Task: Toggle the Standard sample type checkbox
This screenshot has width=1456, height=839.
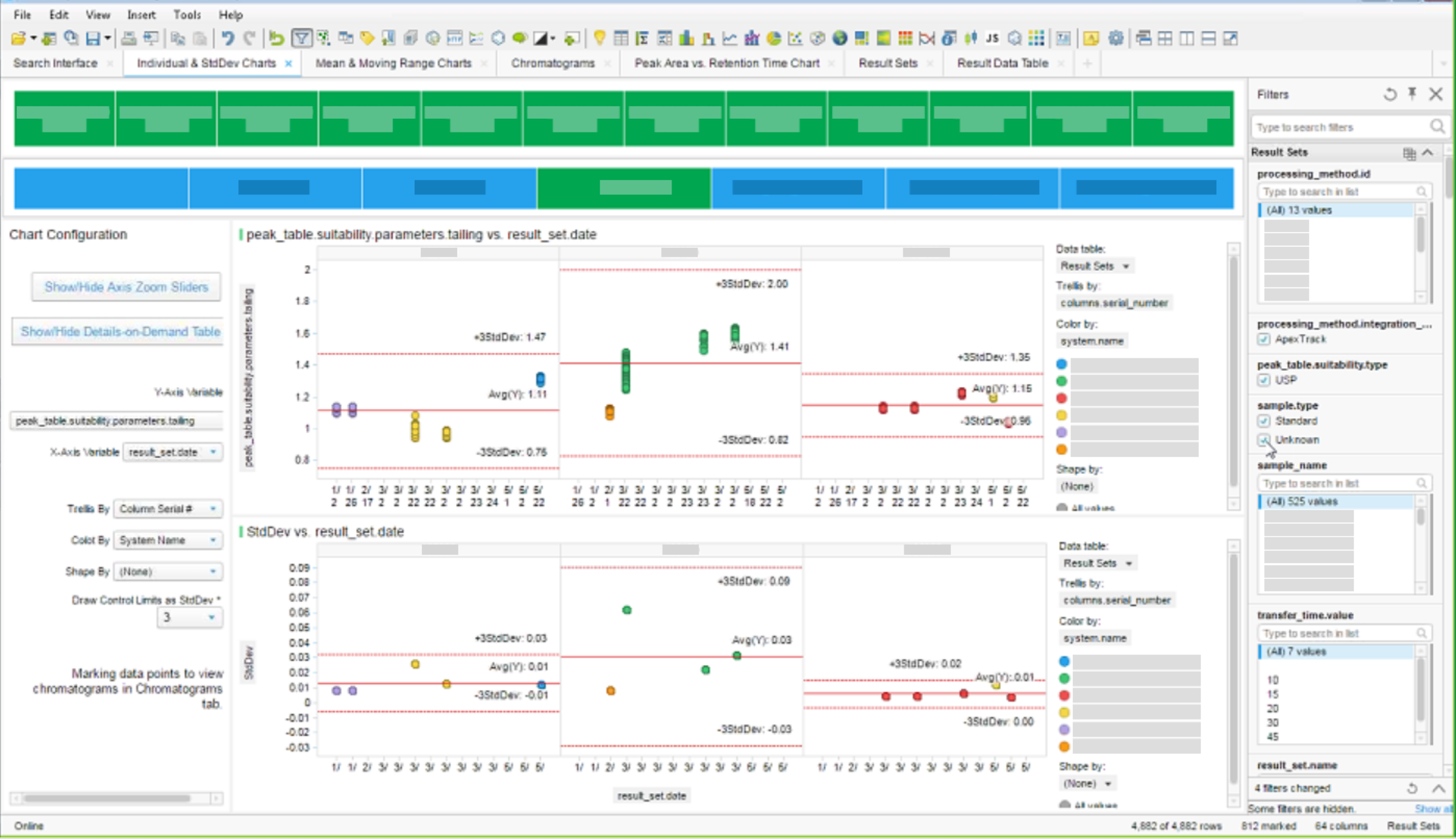Action: [1264, 421]
